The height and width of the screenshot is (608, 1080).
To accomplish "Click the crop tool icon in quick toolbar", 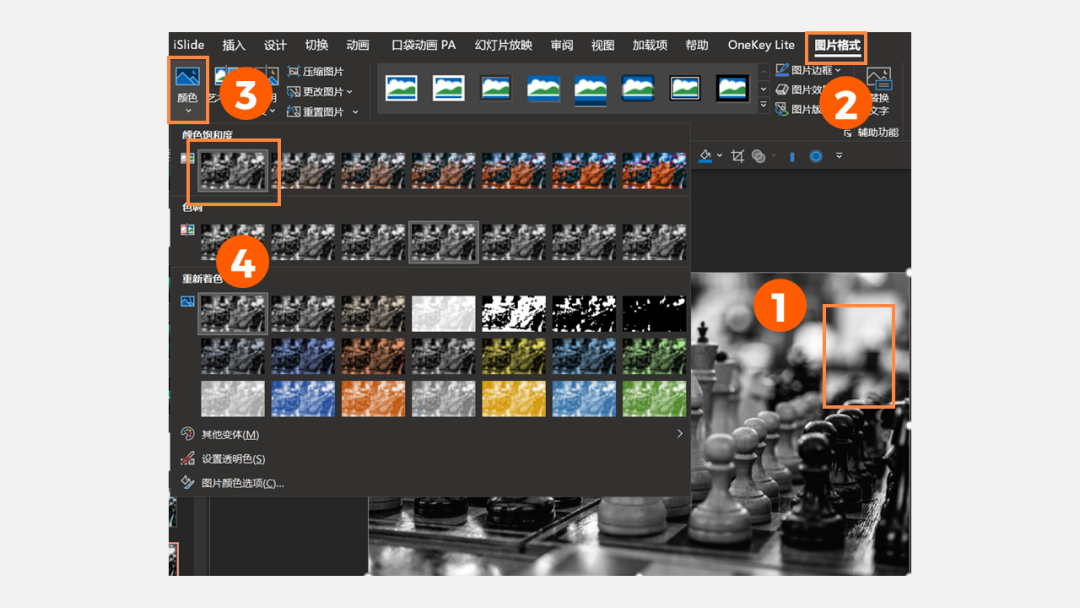I will (x=738, y=156).
